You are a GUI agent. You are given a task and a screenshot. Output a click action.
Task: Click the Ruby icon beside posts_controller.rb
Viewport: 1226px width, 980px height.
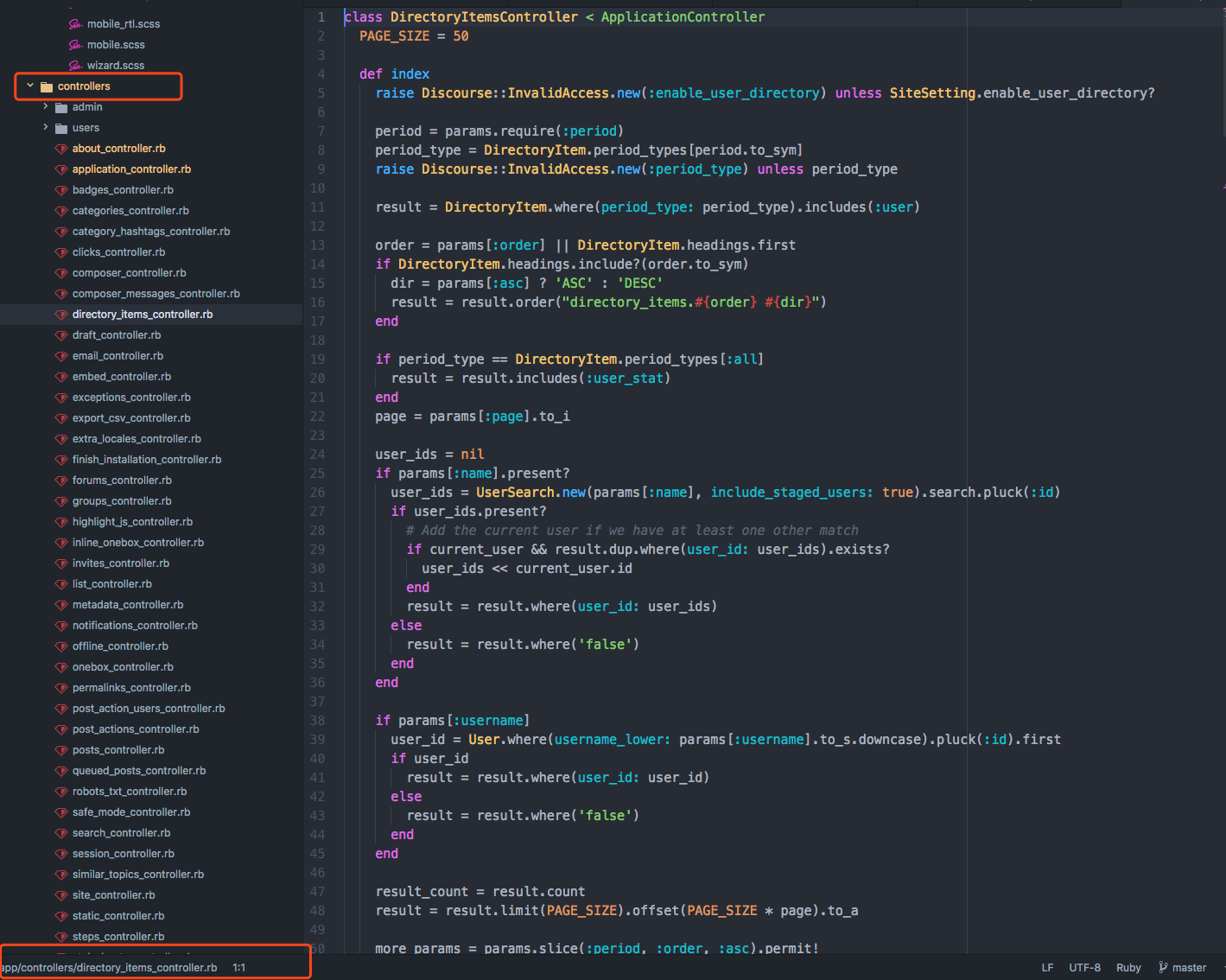point(61,750)
